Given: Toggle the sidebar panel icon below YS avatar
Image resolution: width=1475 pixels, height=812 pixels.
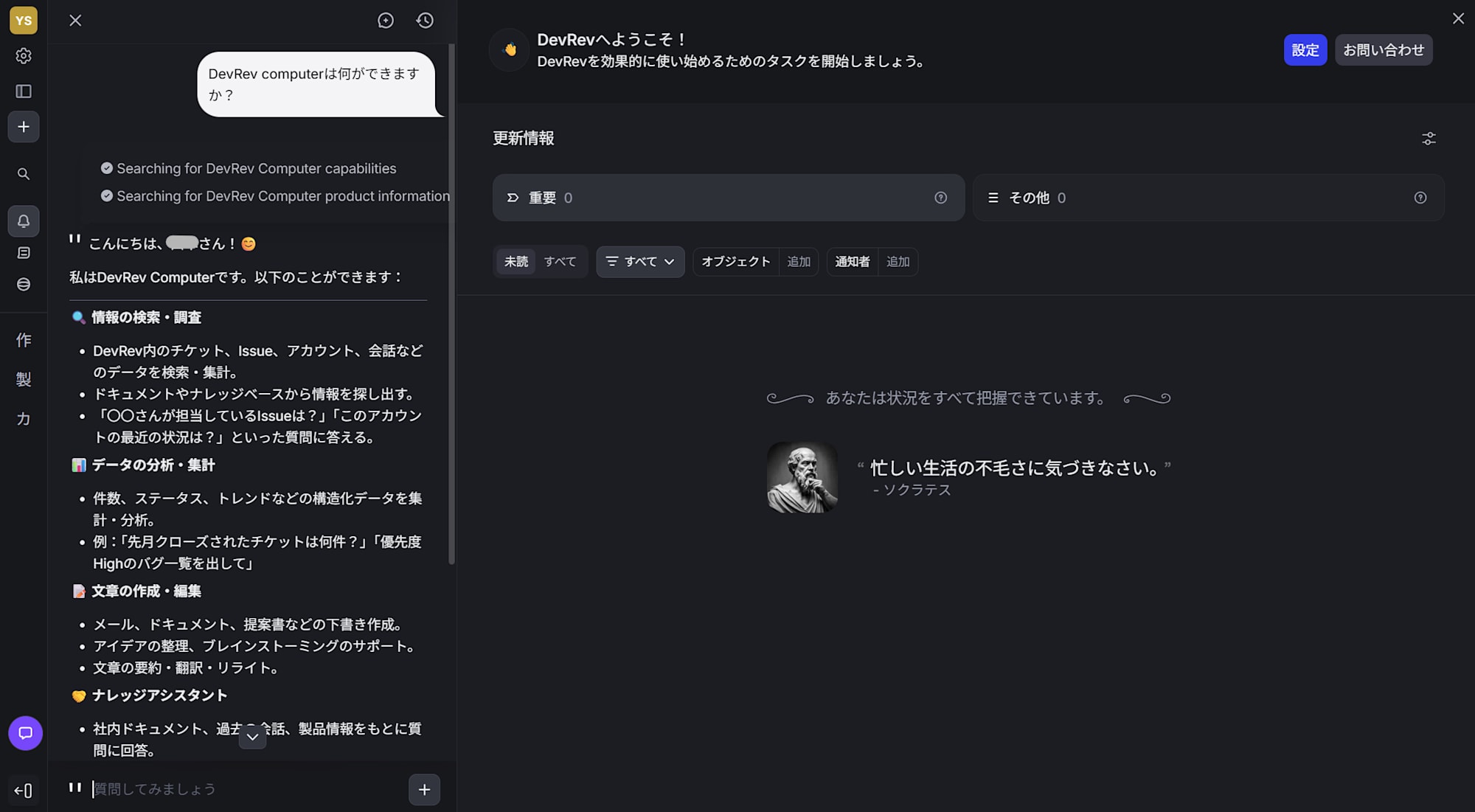Looking at the screenshot, I should tap(24, 91).
